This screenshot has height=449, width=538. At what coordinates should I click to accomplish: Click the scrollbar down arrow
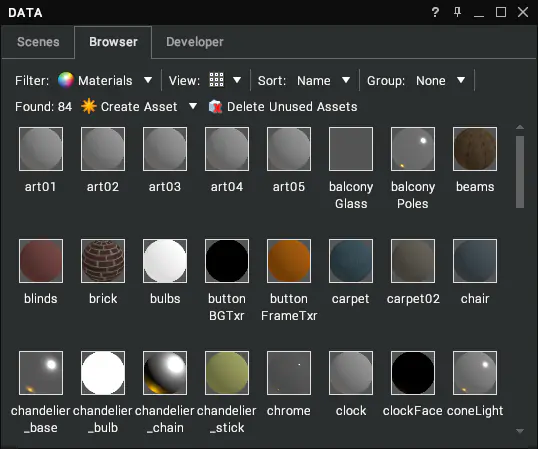coord(520,431)
